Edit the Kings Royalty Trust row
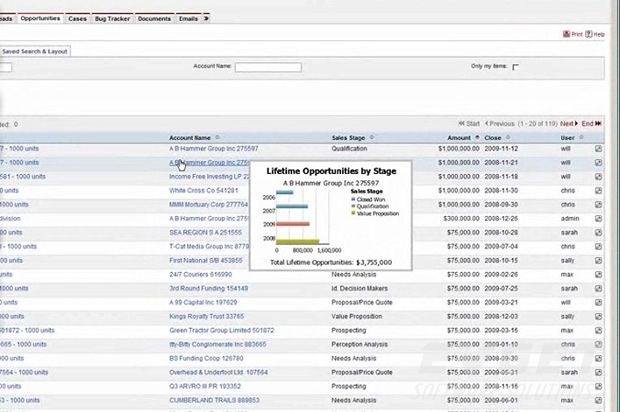Image resolution: width=620 pixels, height=412 pixels. [598, 316]
